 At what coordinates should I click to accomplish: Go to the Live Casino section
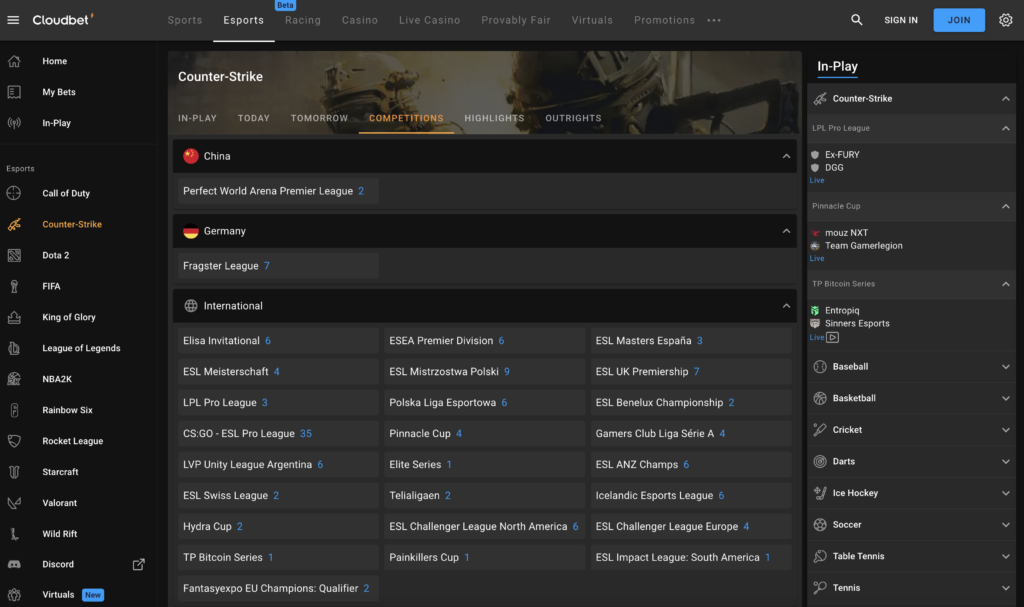tap(430, 20)
